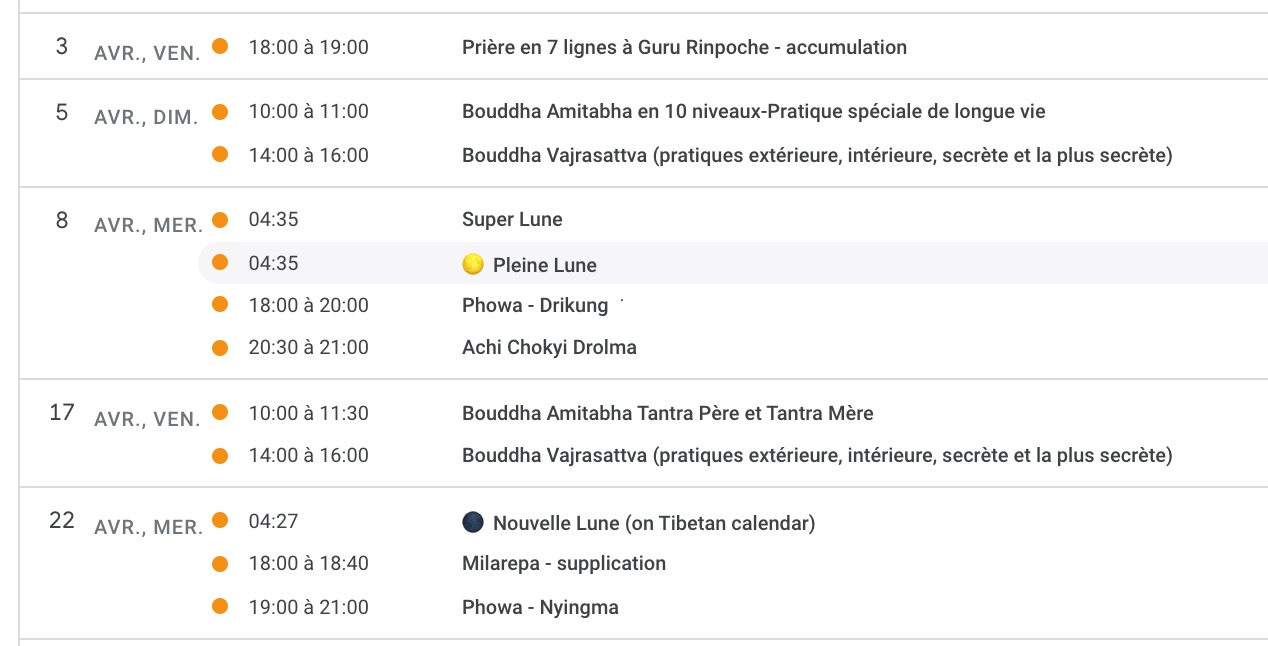Click orange dot beside Phowa - Drikung
1268x646 pixels.
220,305
